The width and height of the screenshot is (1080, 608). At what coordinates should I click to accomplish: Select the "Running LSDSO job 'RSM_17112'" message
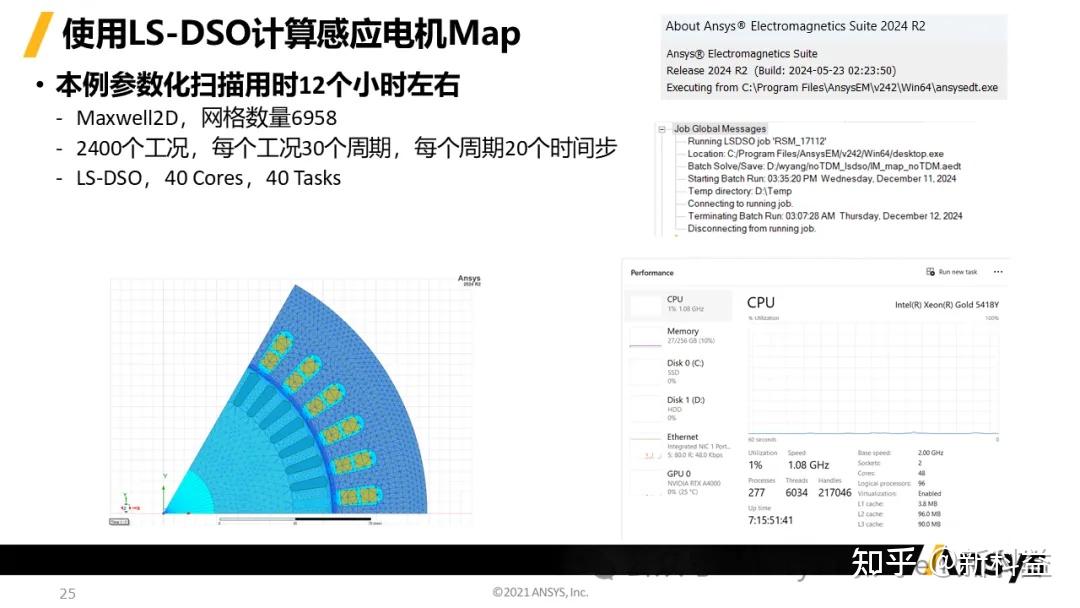[757, 141]
